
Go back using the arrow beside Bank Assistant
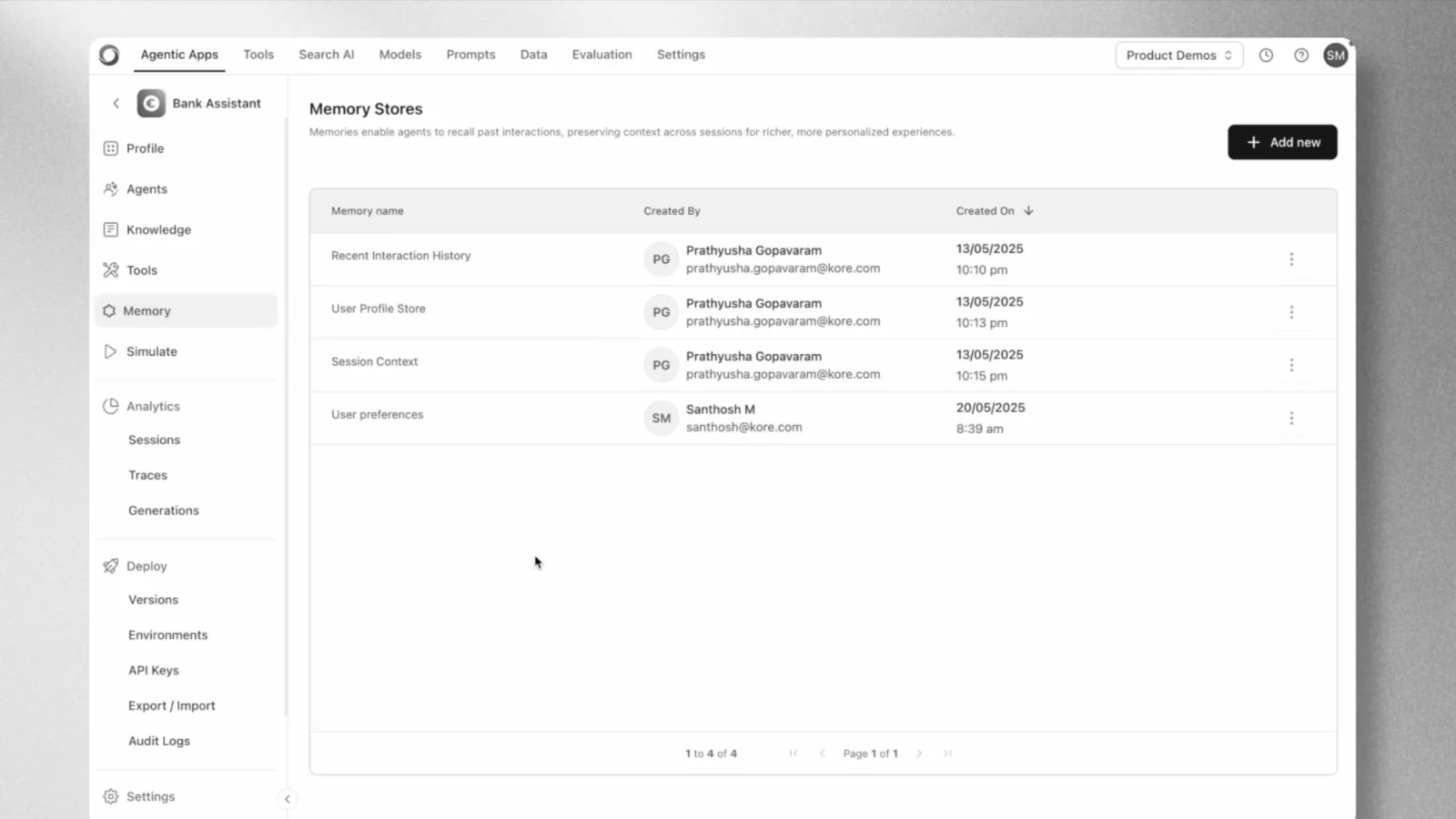click(116, 104)
